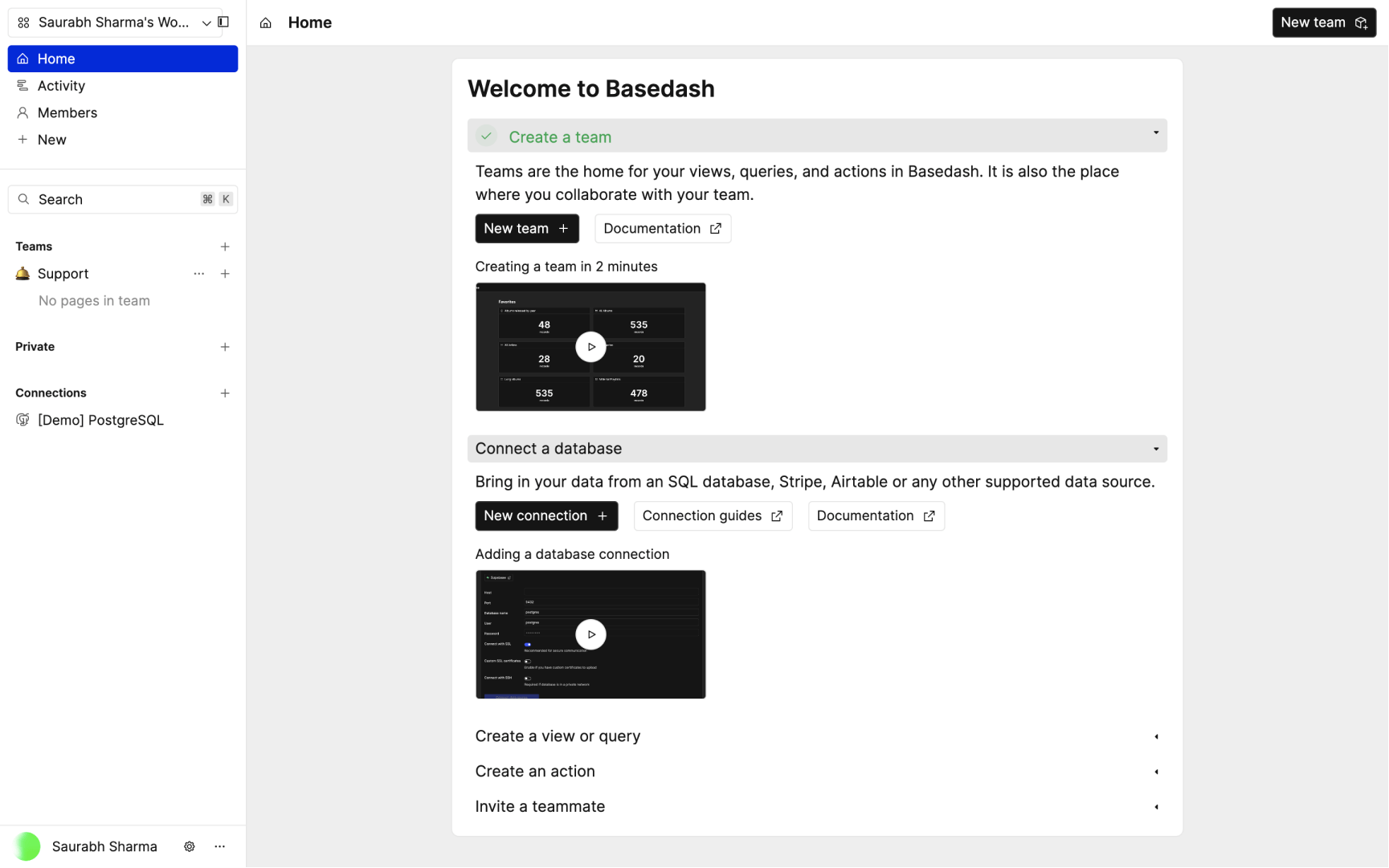
Task: Open Connection guides
Action: [x=712, y=516]
